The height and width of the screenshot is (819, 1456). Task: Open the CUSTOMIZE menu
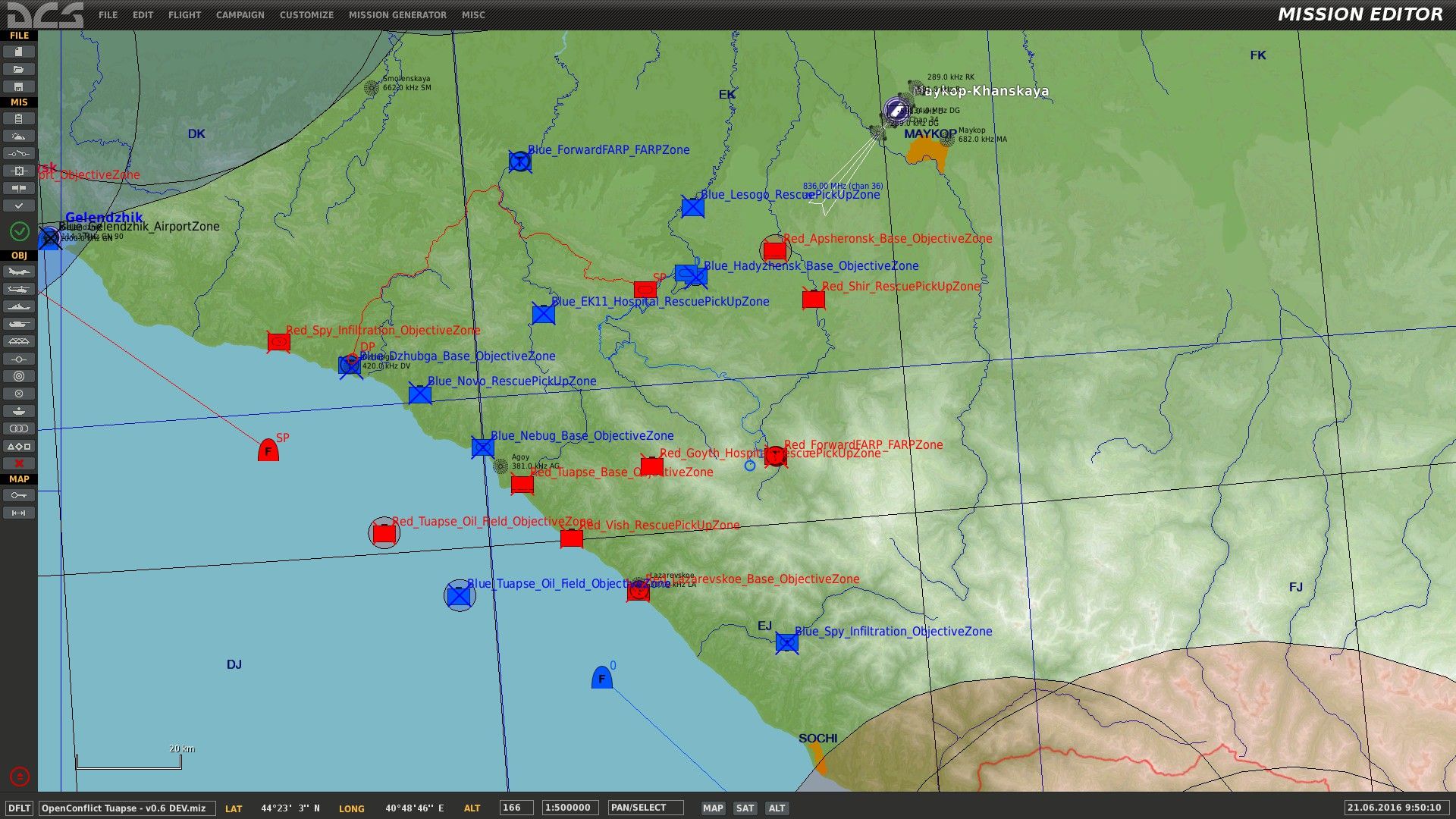coord(306,15)
